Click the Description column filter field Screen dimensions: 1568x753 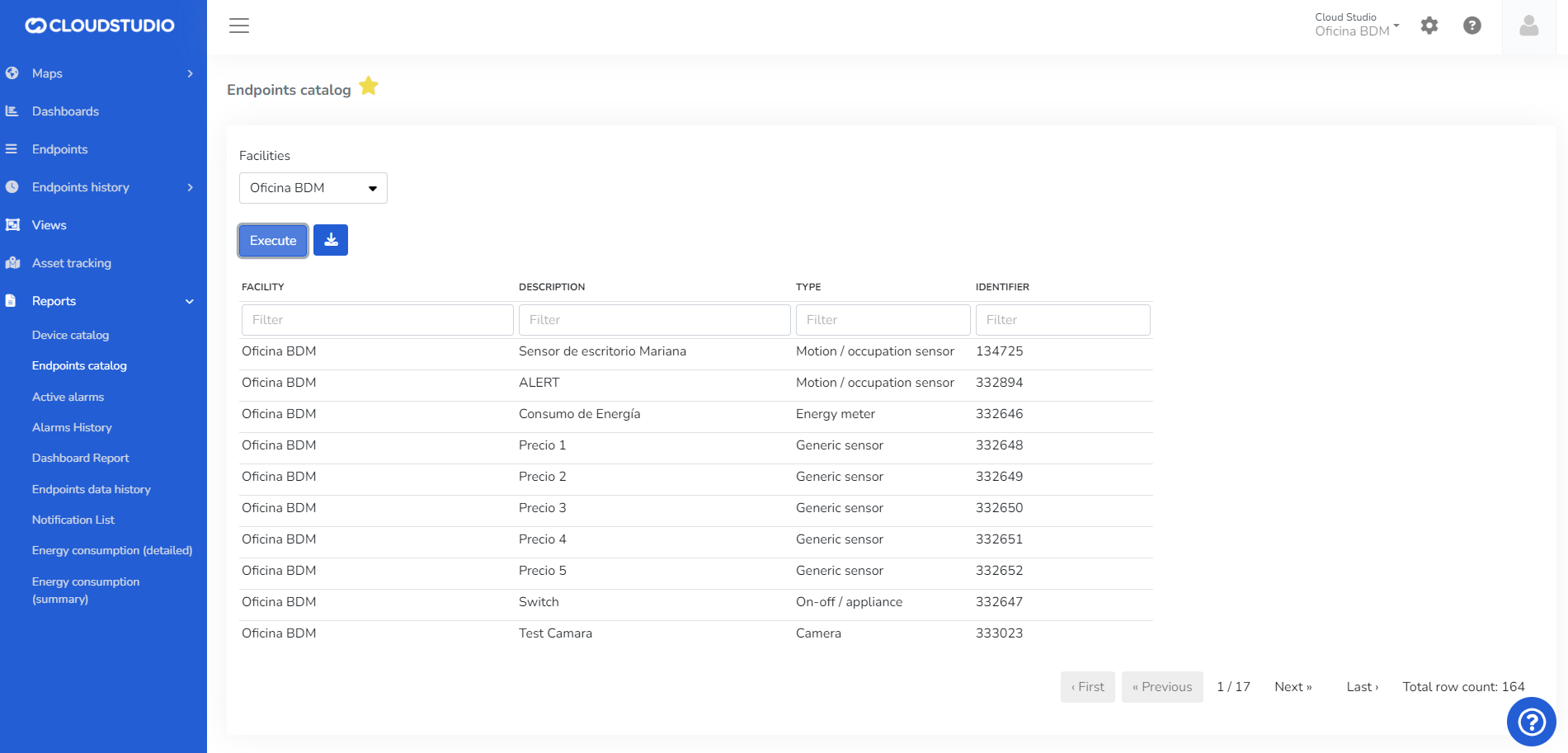pos(654,320)
